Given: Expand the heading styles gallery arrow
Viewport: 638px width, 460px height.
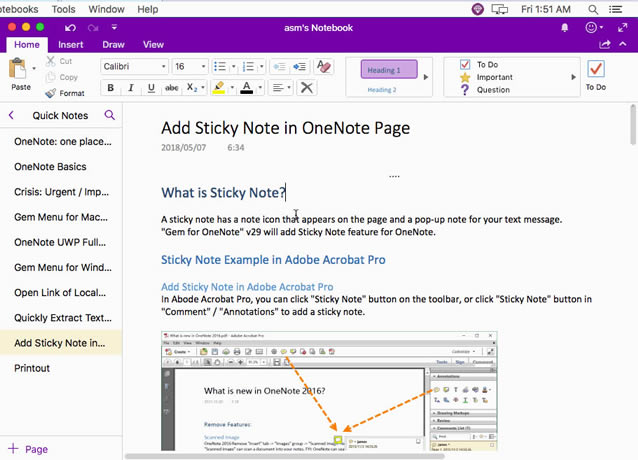Looking at the screenshot, I should [x=426, y=77].
